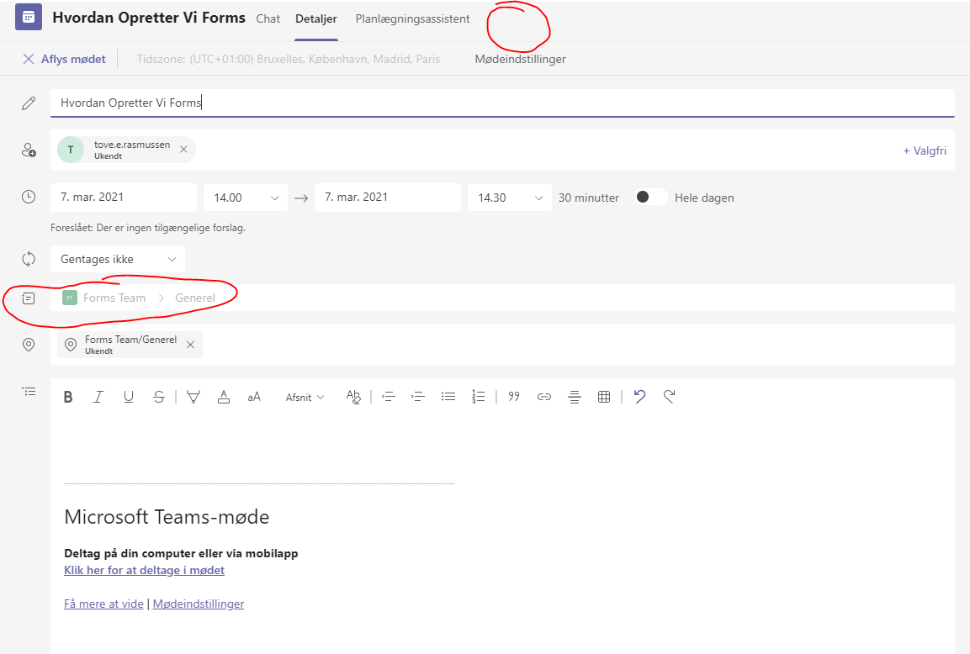Toggle the Hele dagen switch
970x654 pixels.
[x=651, y=197]
